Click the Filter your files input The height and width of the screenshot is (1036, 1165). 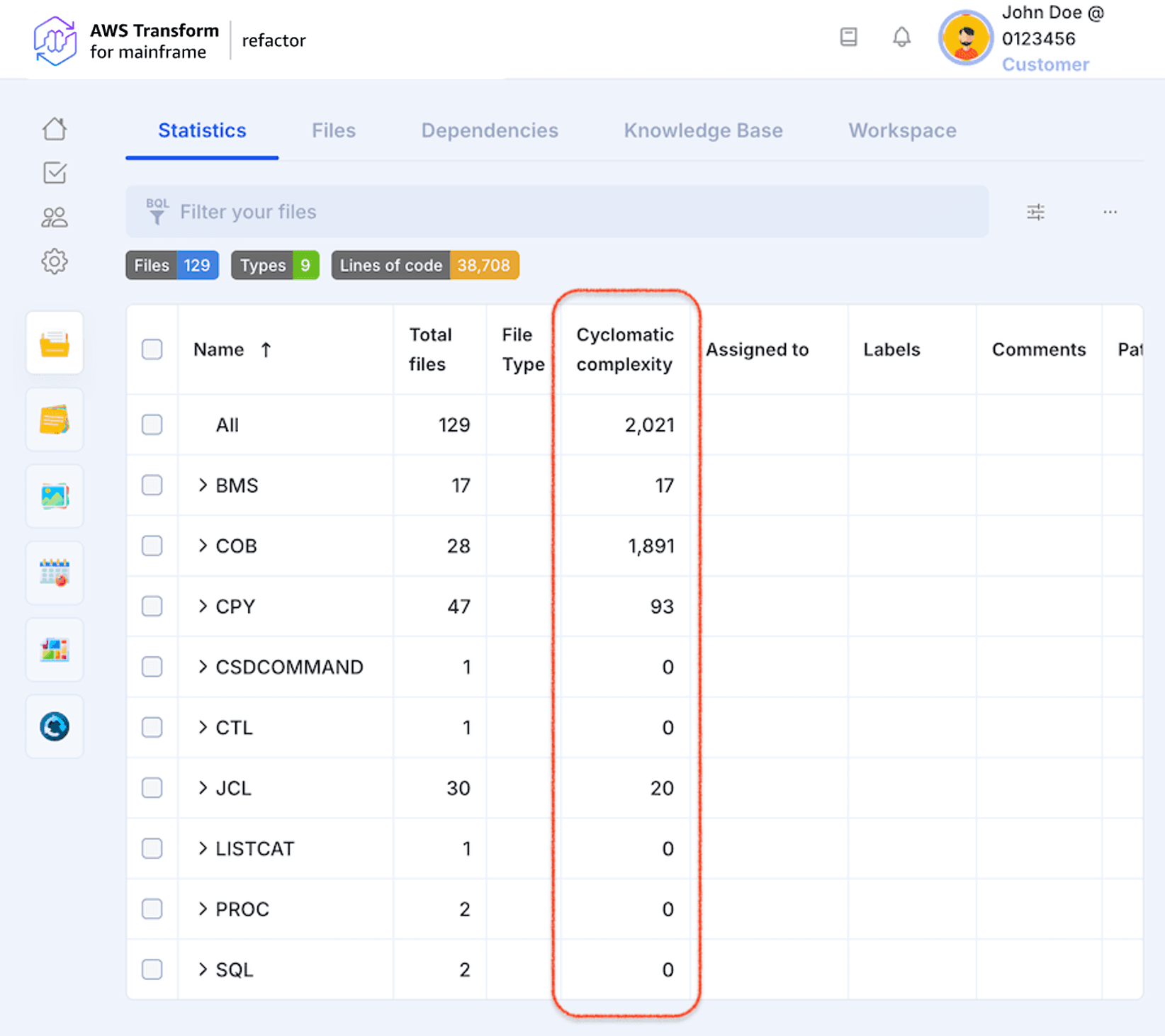pyautogui.click(x=556, y=212)
